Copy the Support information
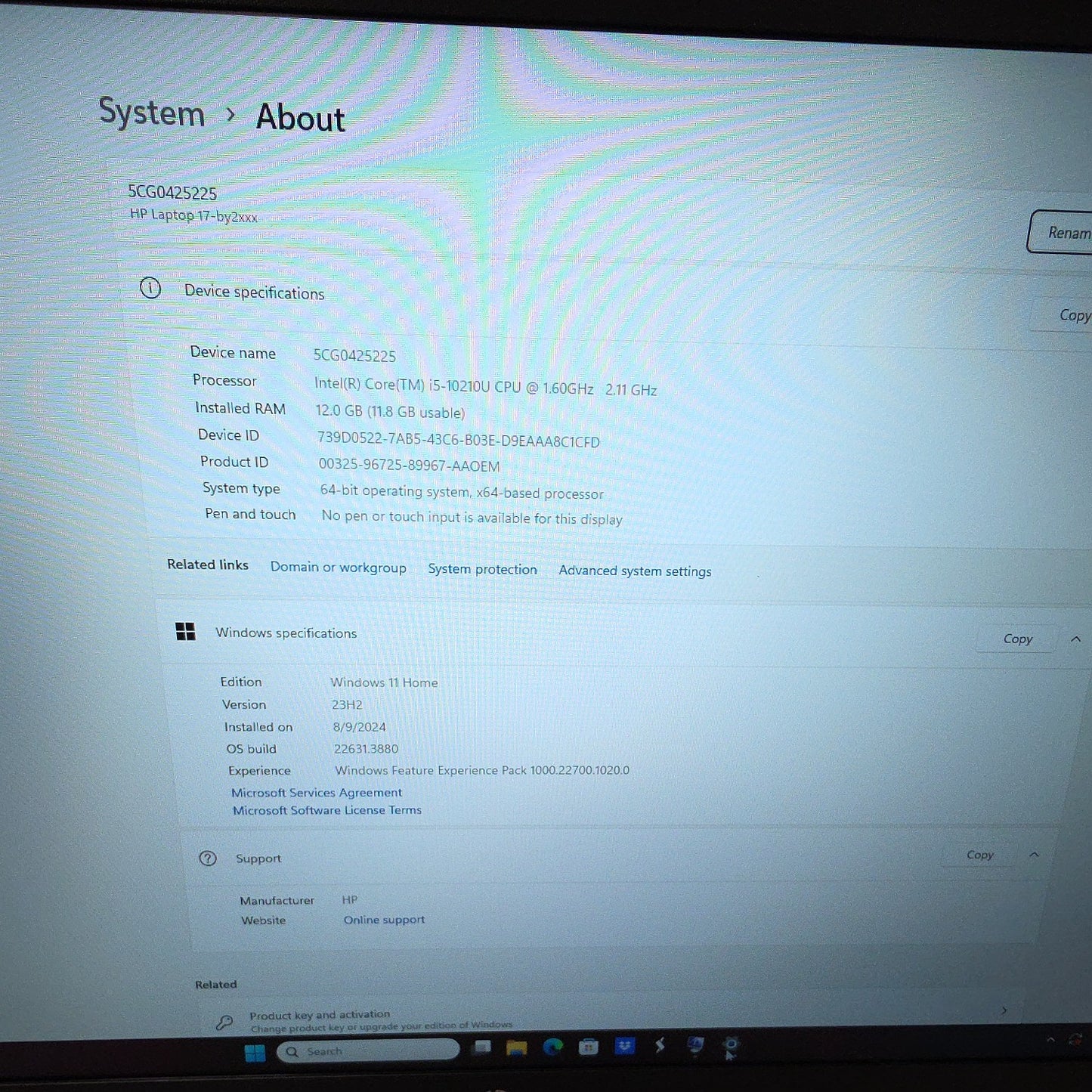The width and height of the screenshot is (1092, 1092). pyautogui.click(x=980, y=855)
